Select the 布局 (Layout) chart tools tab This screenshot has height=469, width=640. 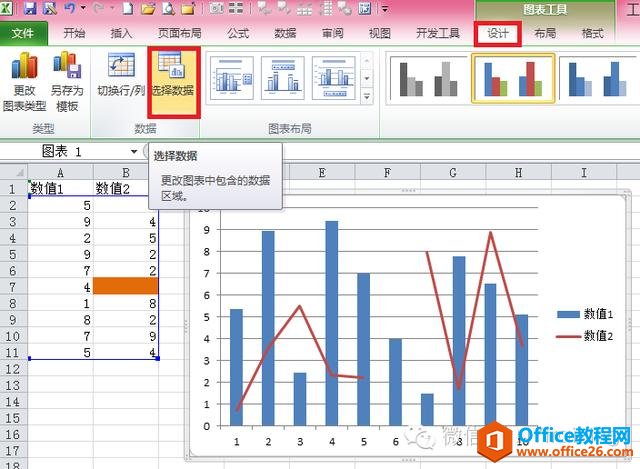tap(545, 33)
